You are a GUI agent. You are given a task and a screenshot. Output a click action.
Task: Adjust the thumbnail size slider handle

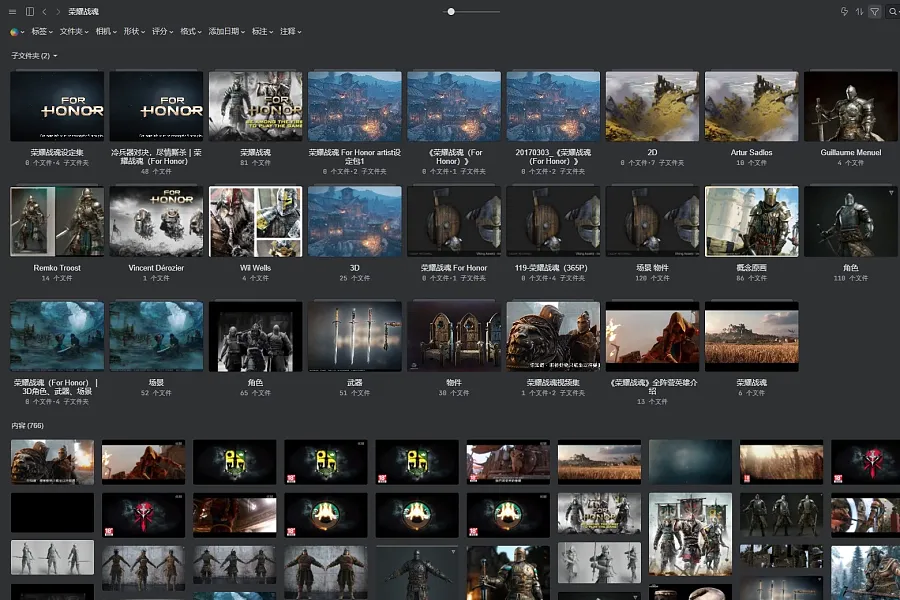click(451, 11)
